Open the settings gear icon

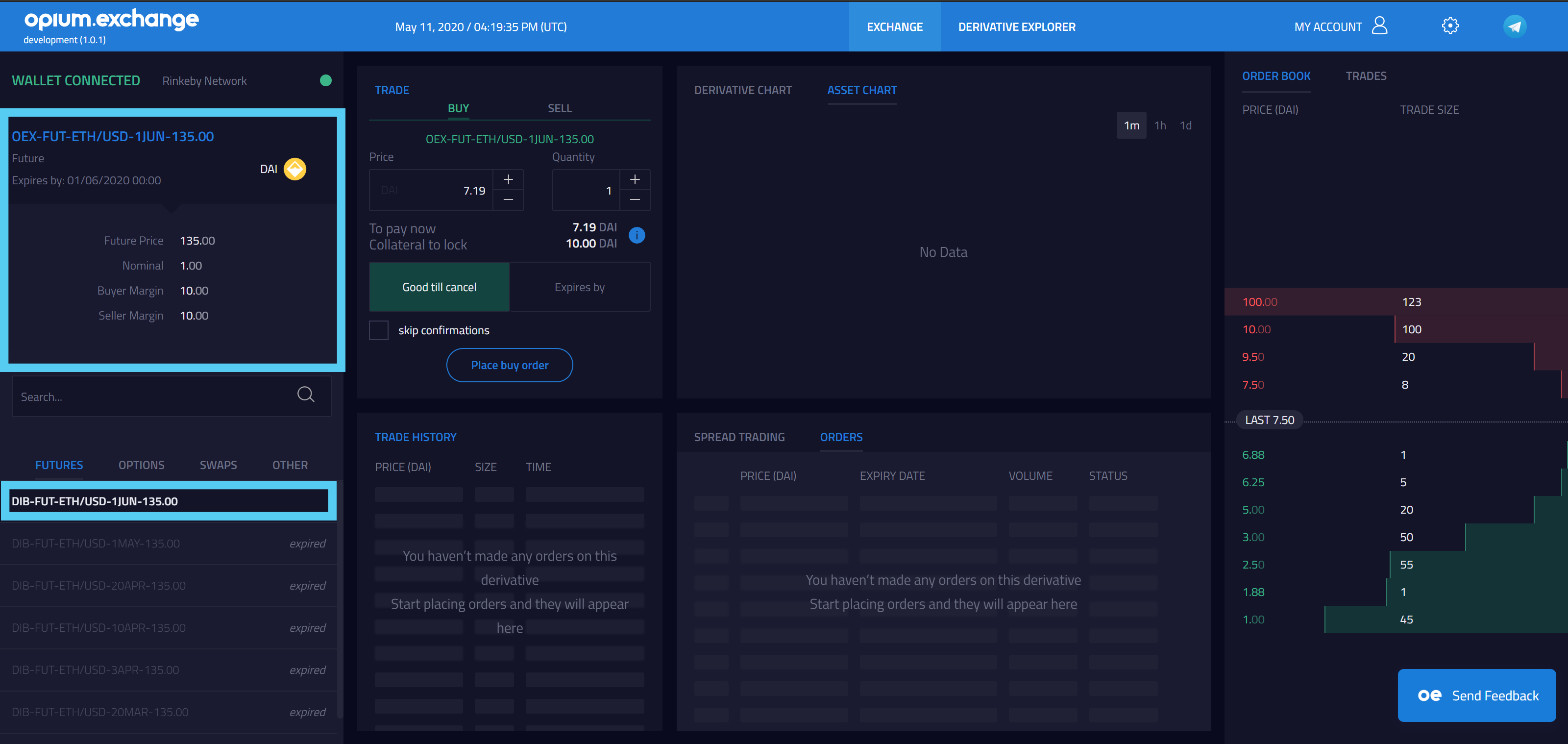coord(1450,26)
